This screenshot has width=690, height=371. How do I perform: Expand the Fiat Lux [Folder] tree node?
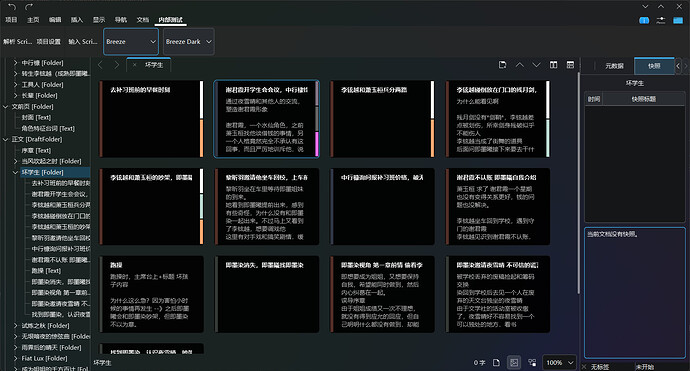pyautogui.click(x=15, y=358)
